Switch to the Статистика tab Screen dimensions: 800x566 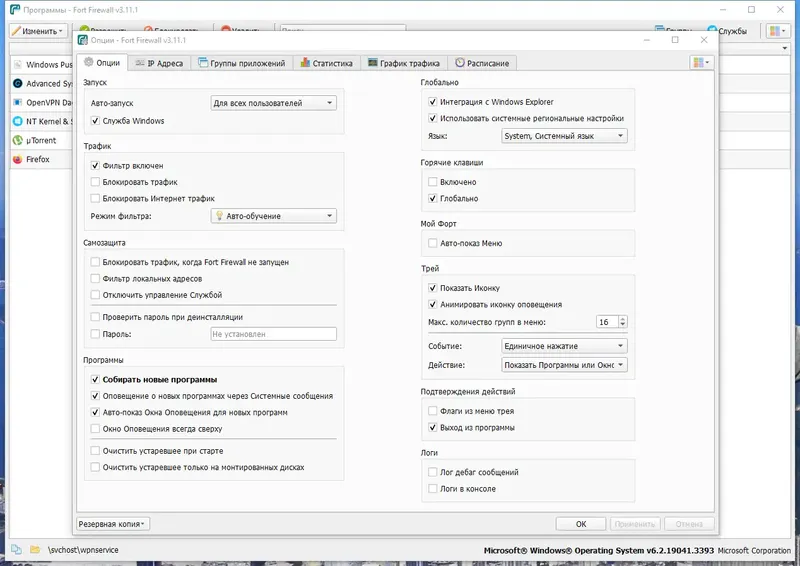[327, 63]
